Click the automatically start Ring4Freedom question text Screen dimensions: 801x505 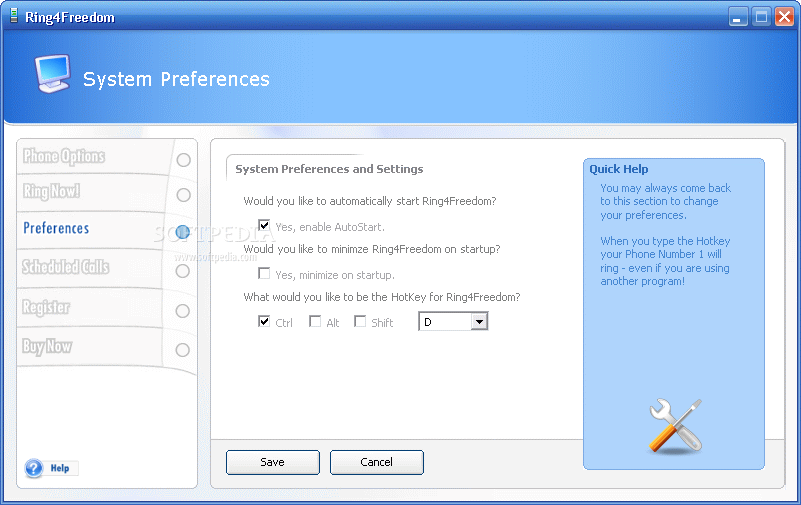click(370, 201)
